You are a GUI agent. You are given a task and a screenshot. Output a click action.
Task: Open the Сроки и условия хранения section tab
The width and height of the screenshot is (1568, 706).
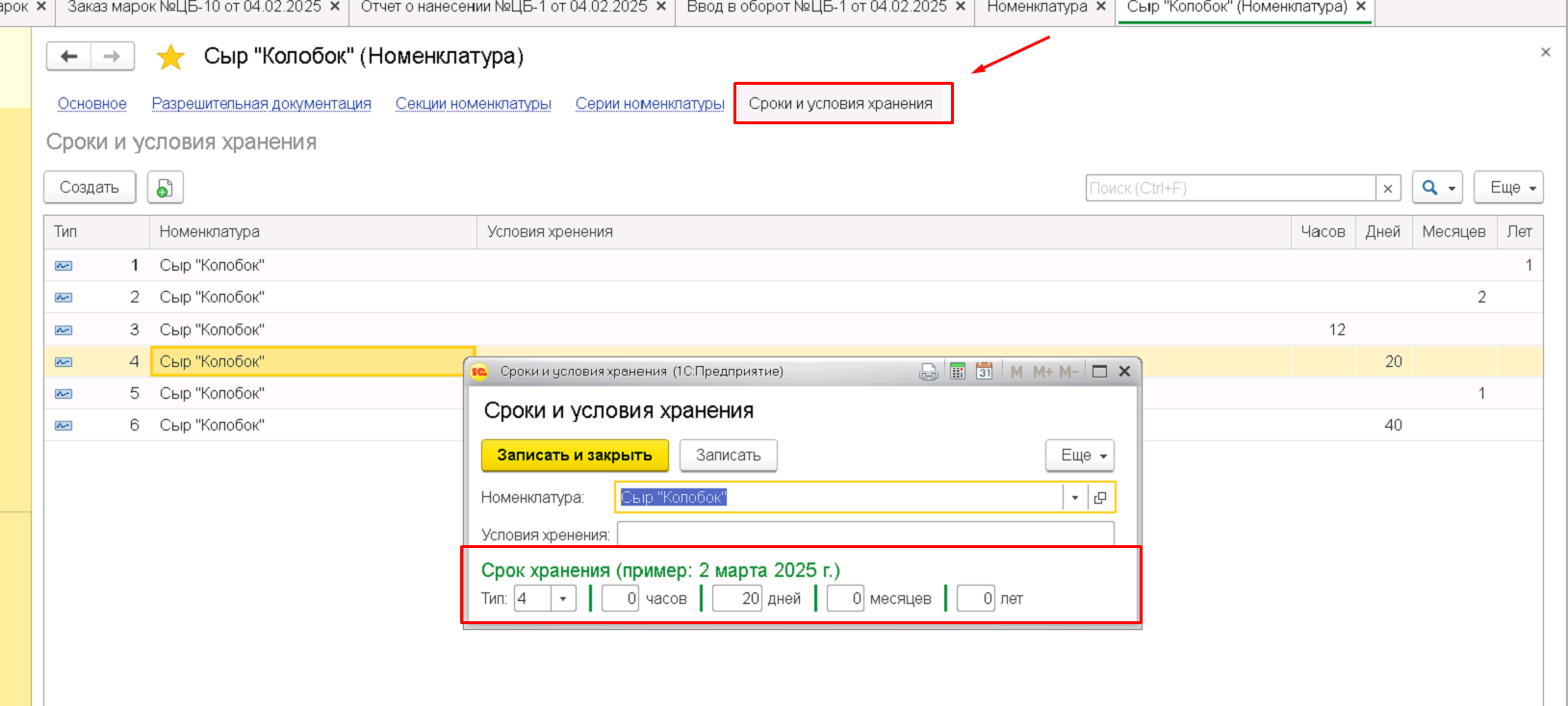click(841, 103)
